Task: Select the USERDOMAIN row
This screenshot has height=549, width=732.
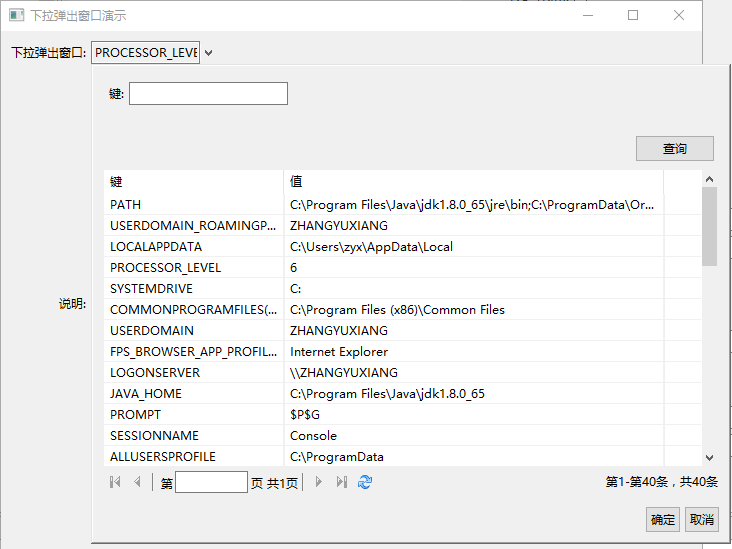Action: [x=402, y=331]
